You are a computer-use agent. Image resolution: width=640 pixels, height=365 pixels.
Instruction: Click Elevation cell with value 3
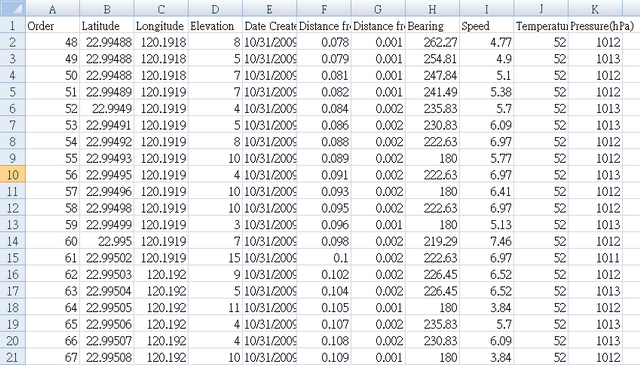pos(216,224)
